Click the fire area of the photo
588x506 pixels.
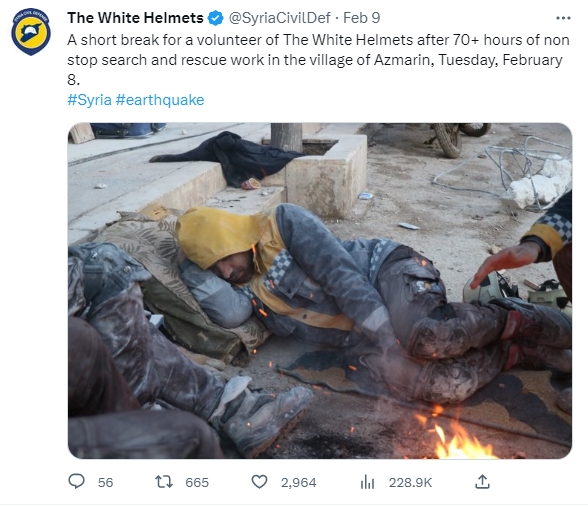click(x=456, y=435)
